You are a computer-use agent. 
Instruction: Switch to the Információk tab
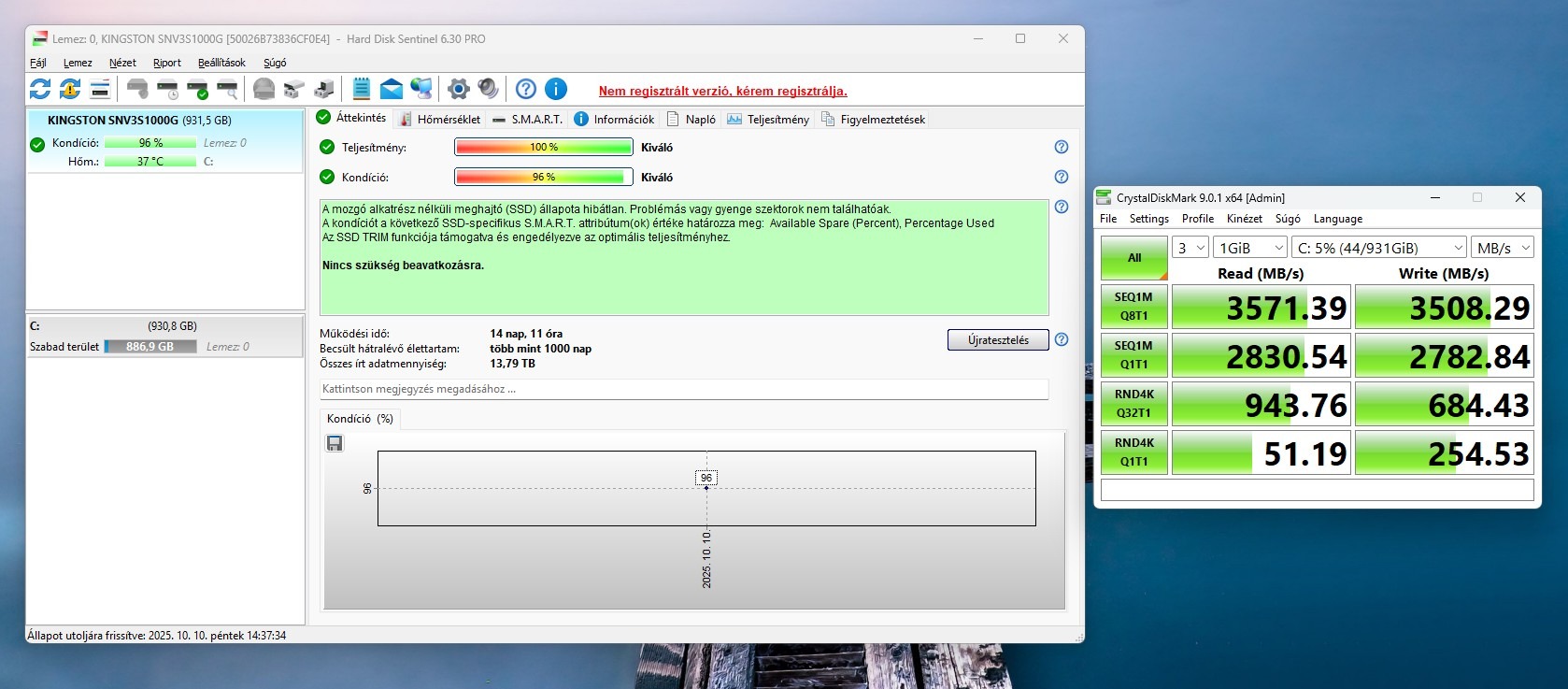coord(614,119)
